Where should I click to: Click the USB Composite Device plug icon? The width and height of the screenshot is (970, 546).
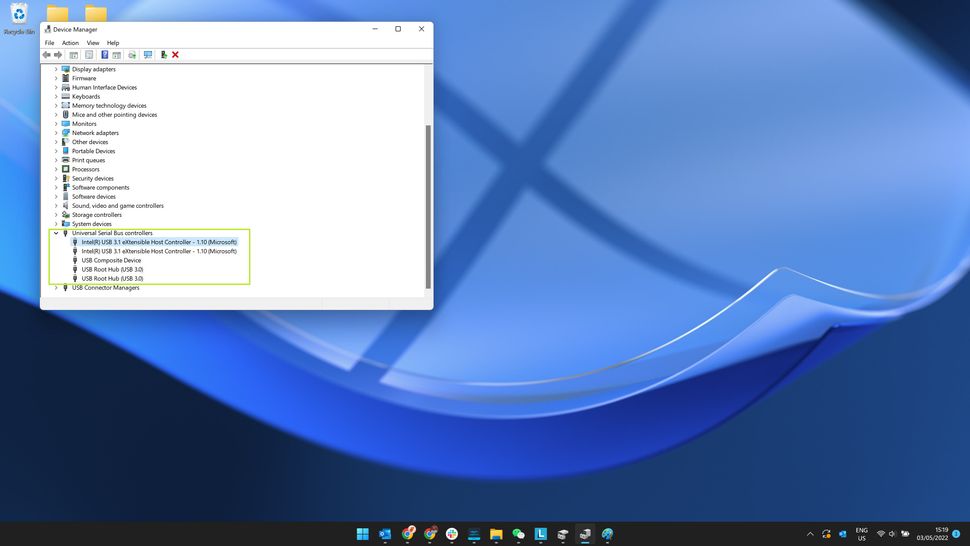click(x=75, y=260)
